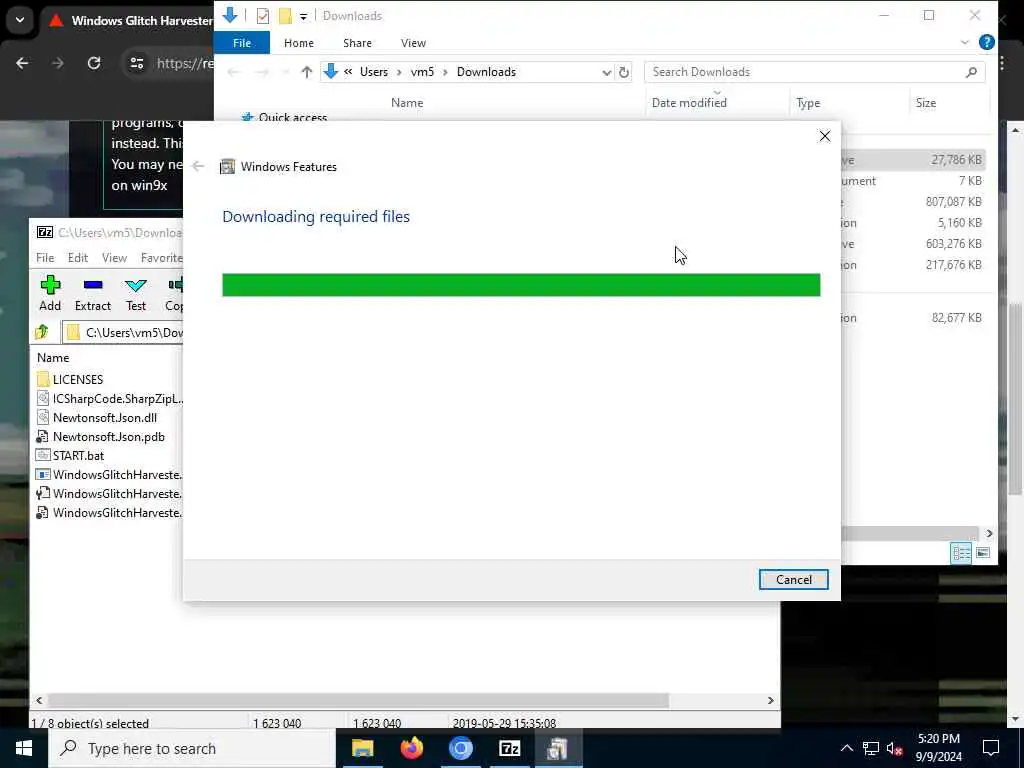Select Windows Glitch Harvester browser tab

129,21
